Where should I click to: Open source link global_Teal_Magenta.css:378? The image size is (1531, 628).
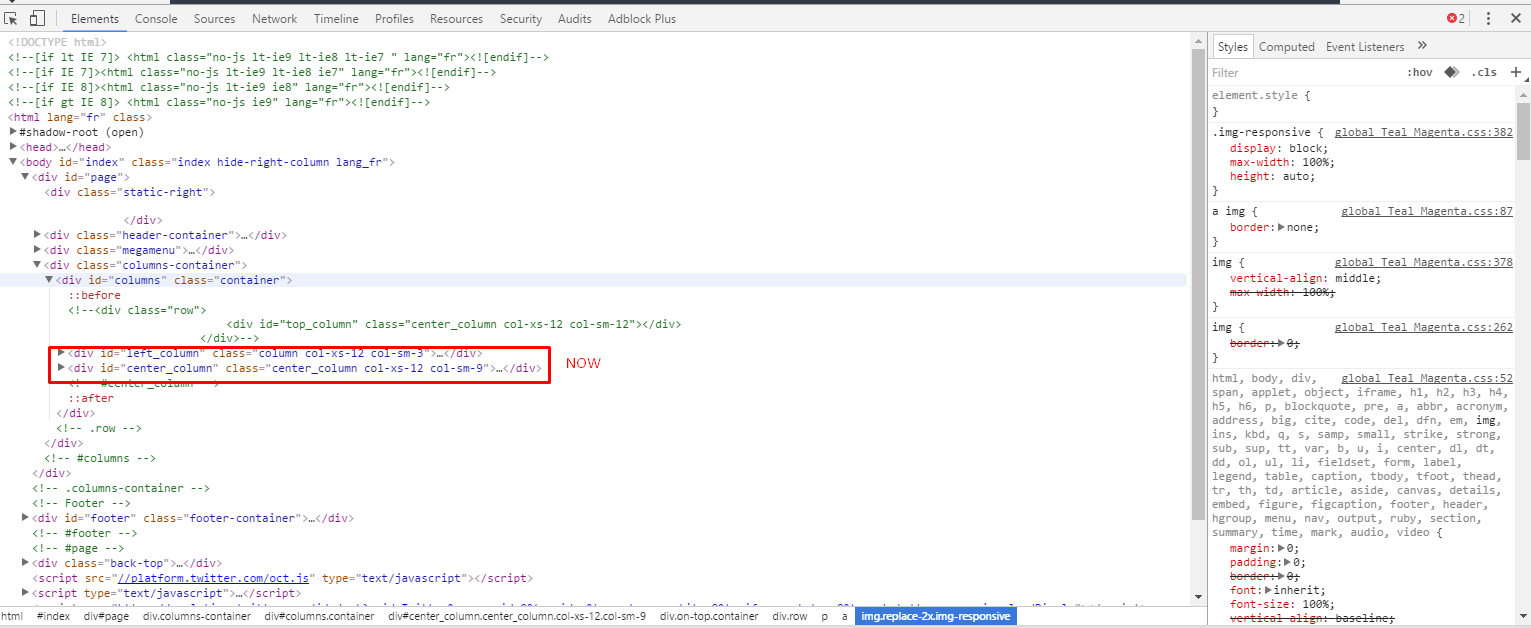pyautogui.click(x=1424, y=263)
